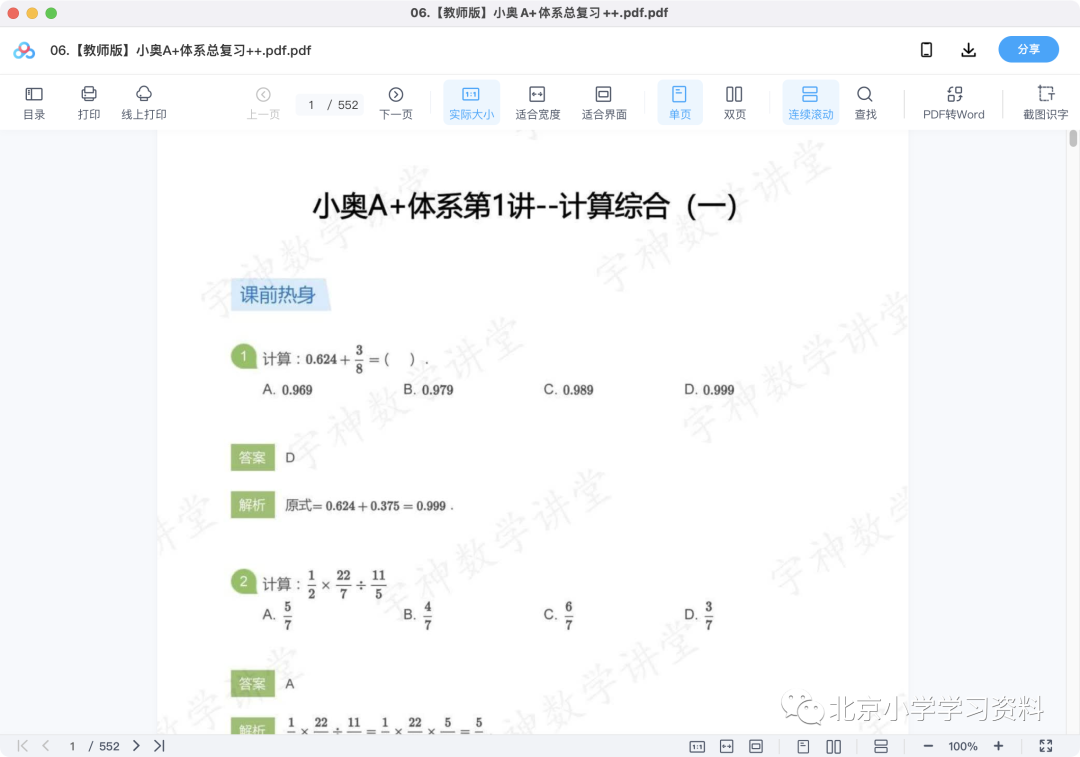The height and width of the screenshot is (757, 1080).
Task: Click fit width icon in bottom bar
Action: point(727,747)
